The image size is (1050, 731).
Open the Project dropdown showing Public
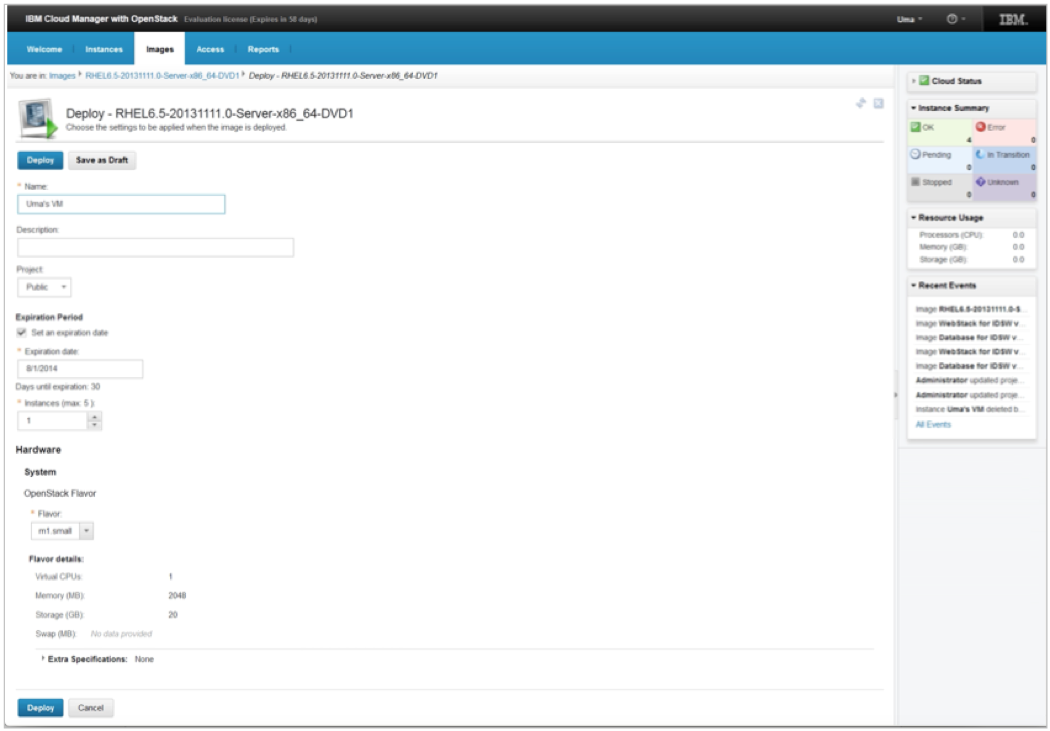click(45, 287)
